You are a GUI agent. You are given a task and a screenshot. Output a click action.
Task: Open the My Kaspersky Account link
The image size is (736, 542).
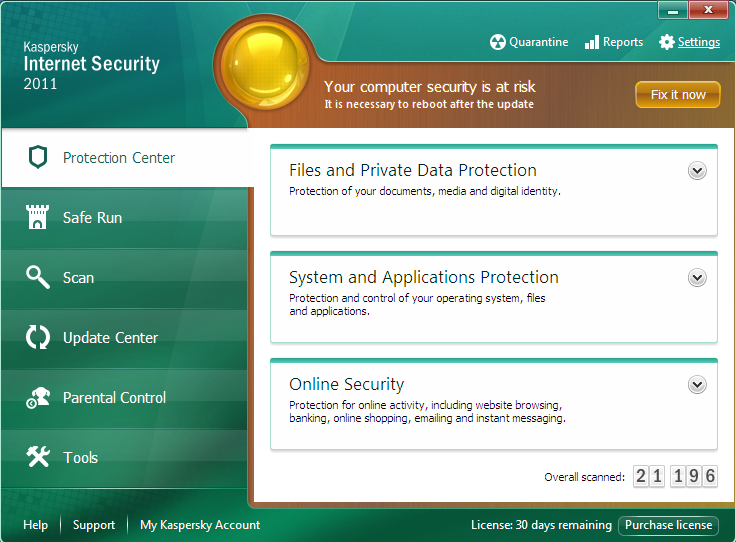200,525
